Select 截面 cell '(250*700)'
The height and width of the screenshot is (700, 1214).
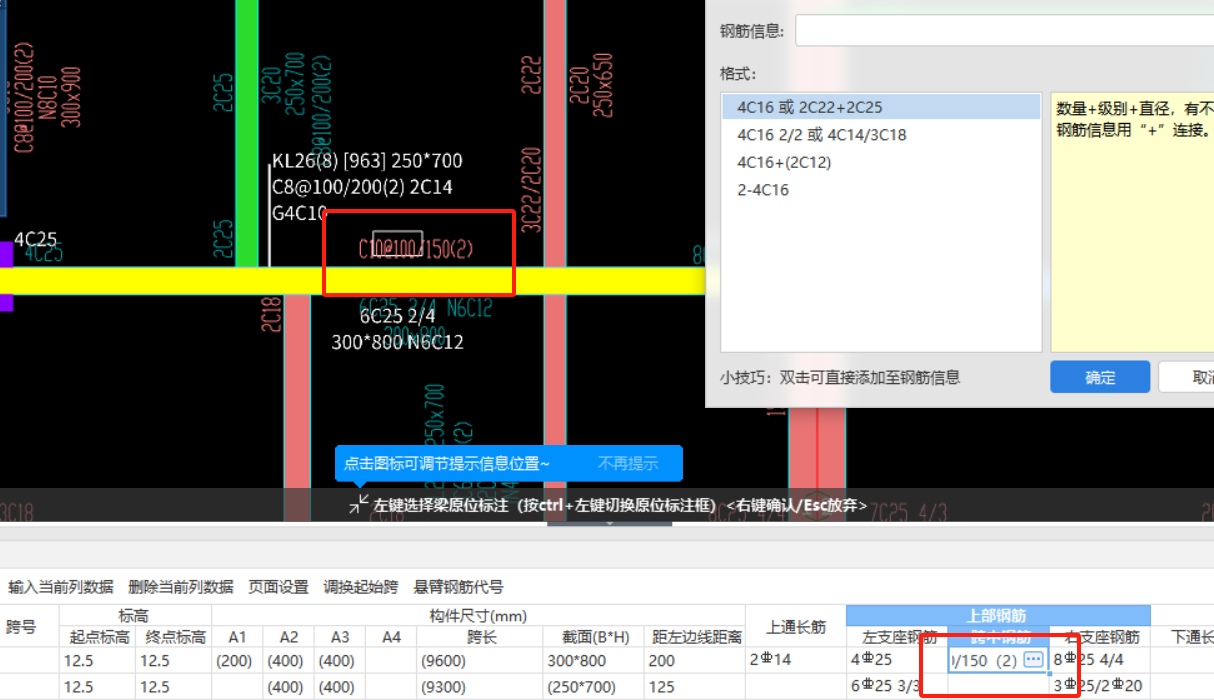594,687
